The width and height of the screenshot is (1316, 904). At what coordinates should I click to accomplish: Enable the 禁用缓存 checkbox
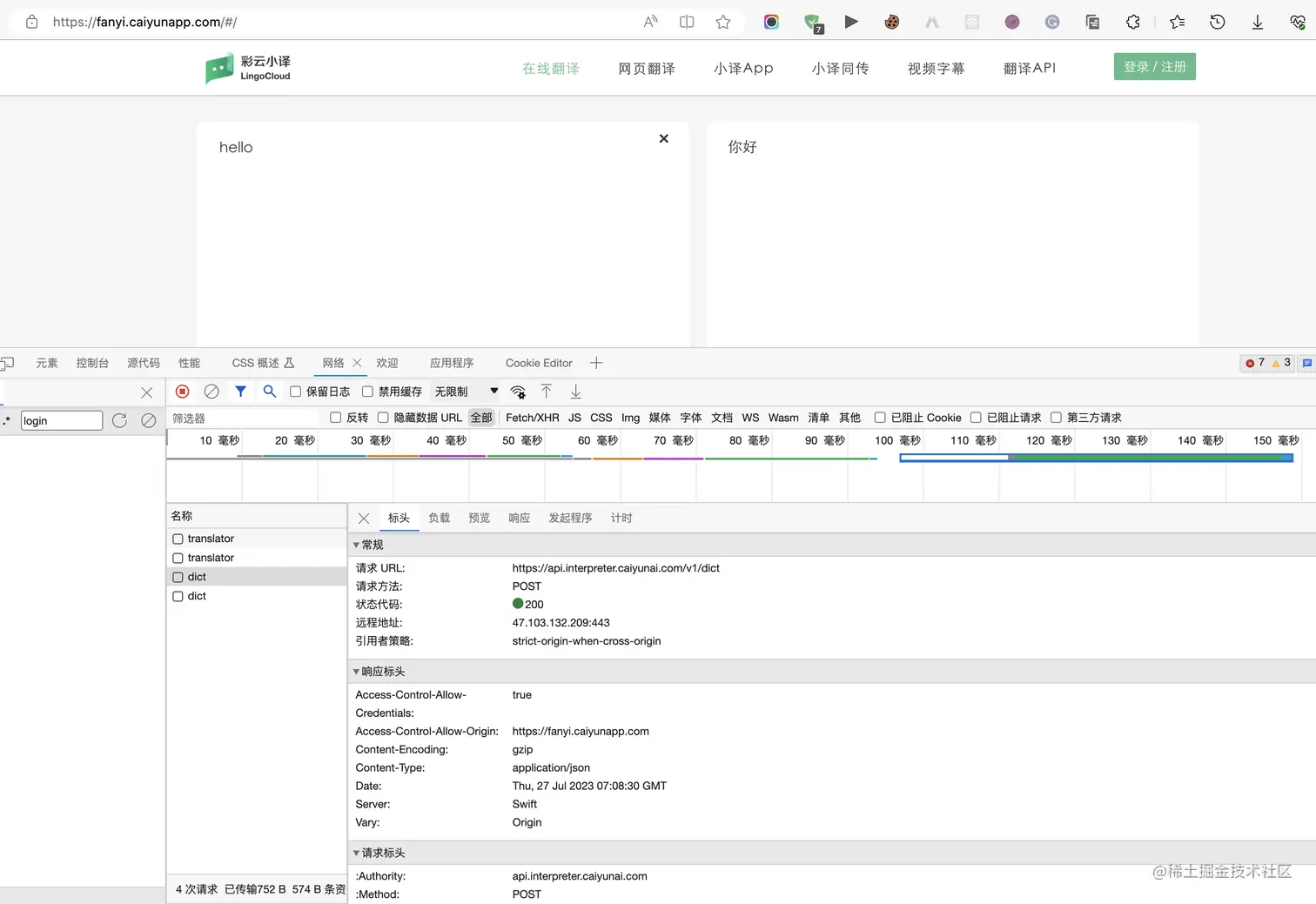pyautogui.click(x=367, y=392)
